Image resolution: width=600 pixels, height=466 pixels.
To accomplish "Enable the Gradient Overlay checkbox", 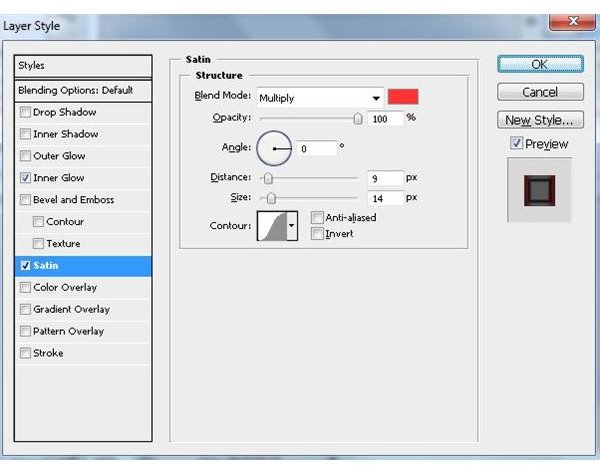I will (x=25, y=309).
